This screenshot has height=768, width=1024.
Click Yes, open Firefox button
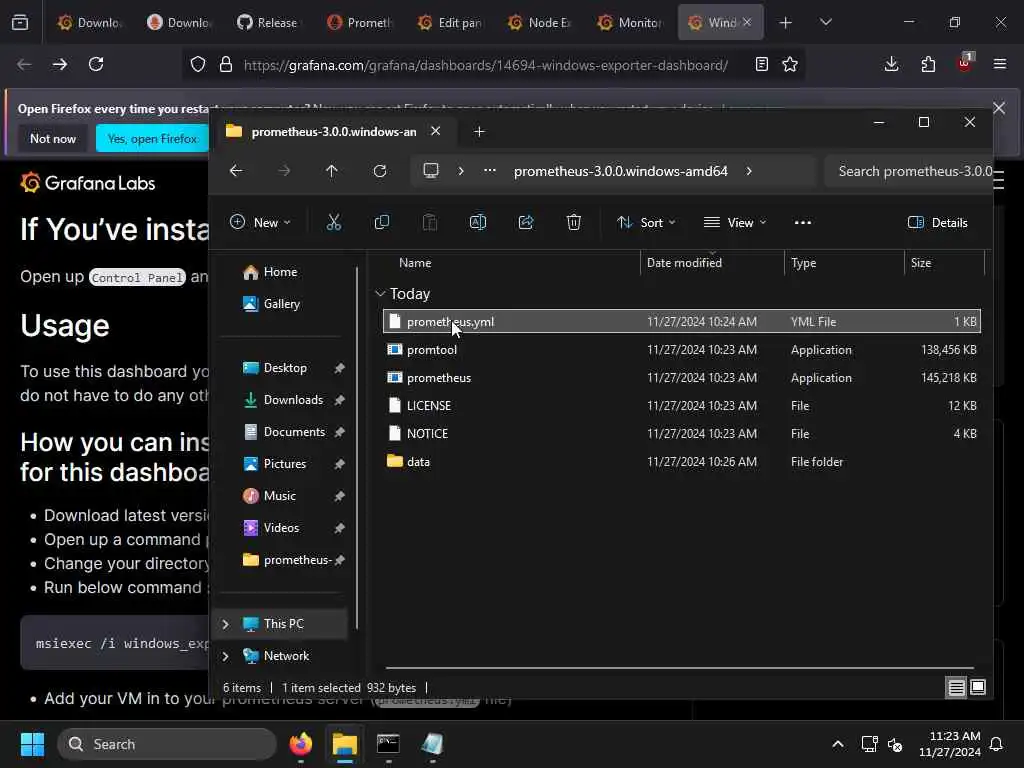tap(152, 138)
